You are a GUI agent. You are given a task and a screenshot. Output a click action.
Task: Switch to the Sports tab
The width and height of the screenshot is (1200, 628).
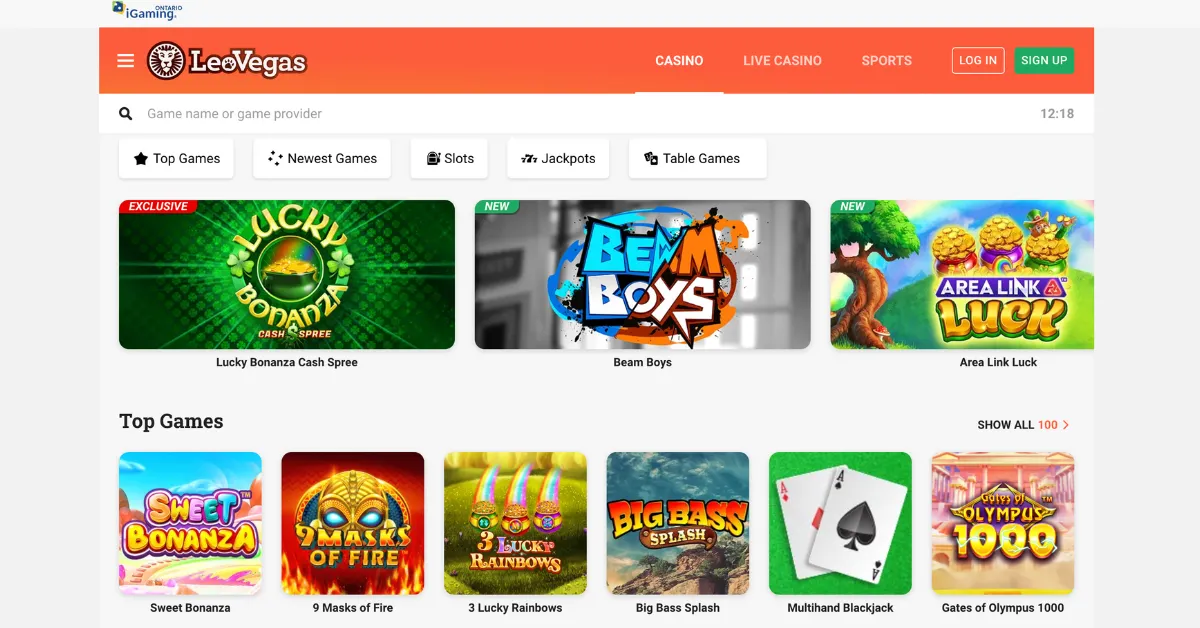887,61
